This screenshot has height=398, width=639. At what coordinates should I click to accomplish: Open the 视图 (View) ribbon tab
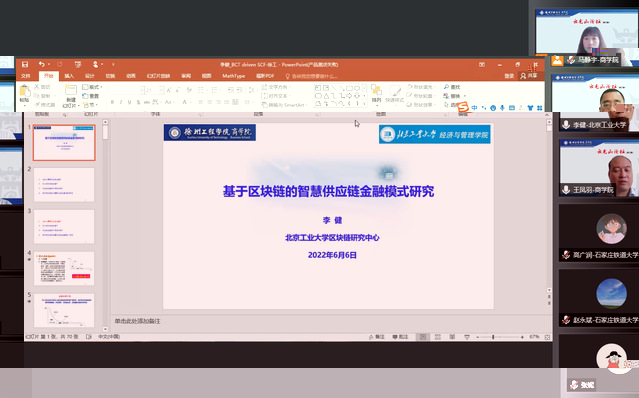pyautogui.click(x=207, y=76)
